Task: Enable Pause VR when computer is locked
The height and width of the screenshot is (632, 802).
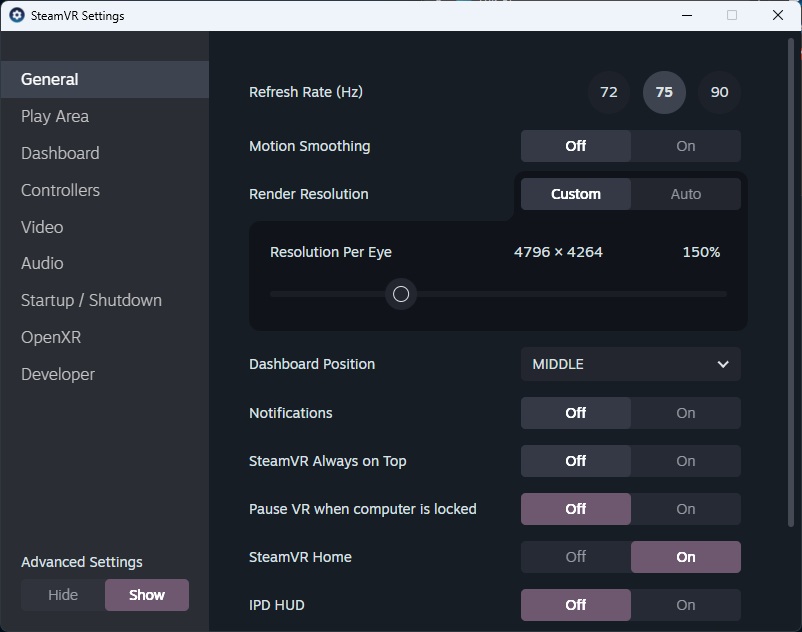Action: (686, 509)
